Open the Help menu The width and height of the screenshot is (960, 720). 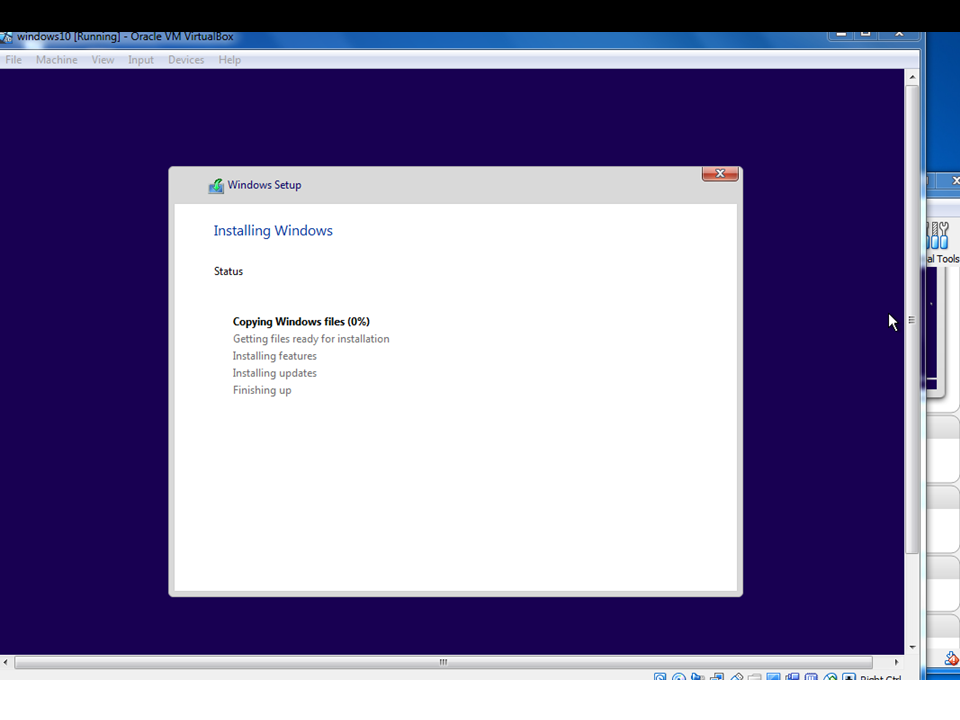coord(229,60)
